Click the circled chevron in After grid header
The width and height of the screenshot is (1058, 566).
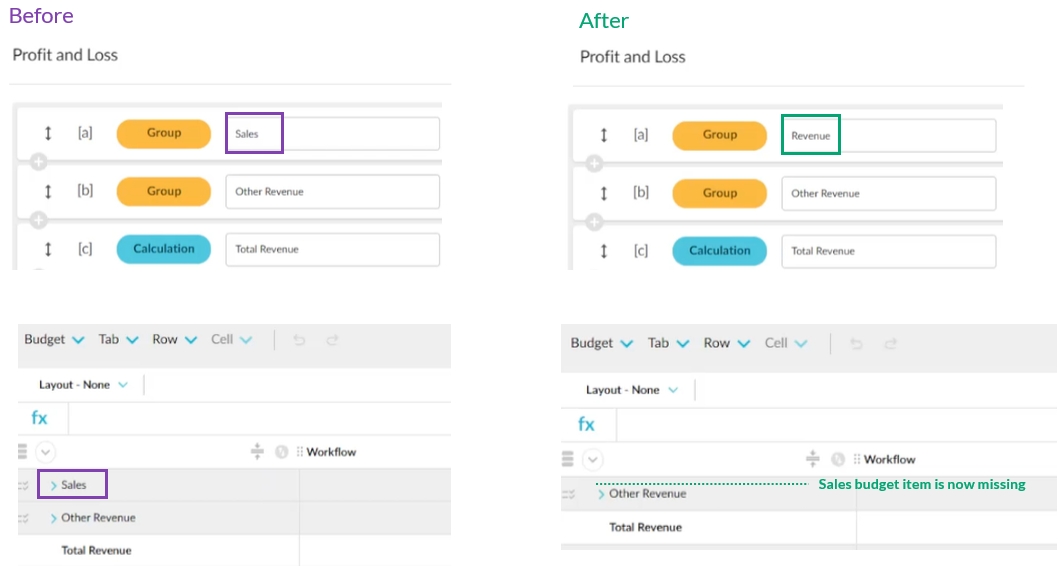(x=593, y=459)
